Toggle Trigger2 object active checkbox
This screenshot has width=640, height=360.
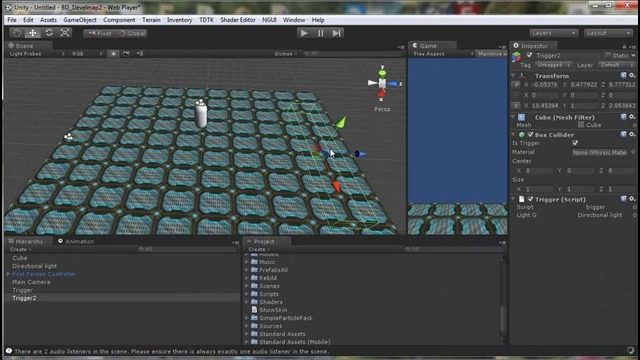[529, 55]
